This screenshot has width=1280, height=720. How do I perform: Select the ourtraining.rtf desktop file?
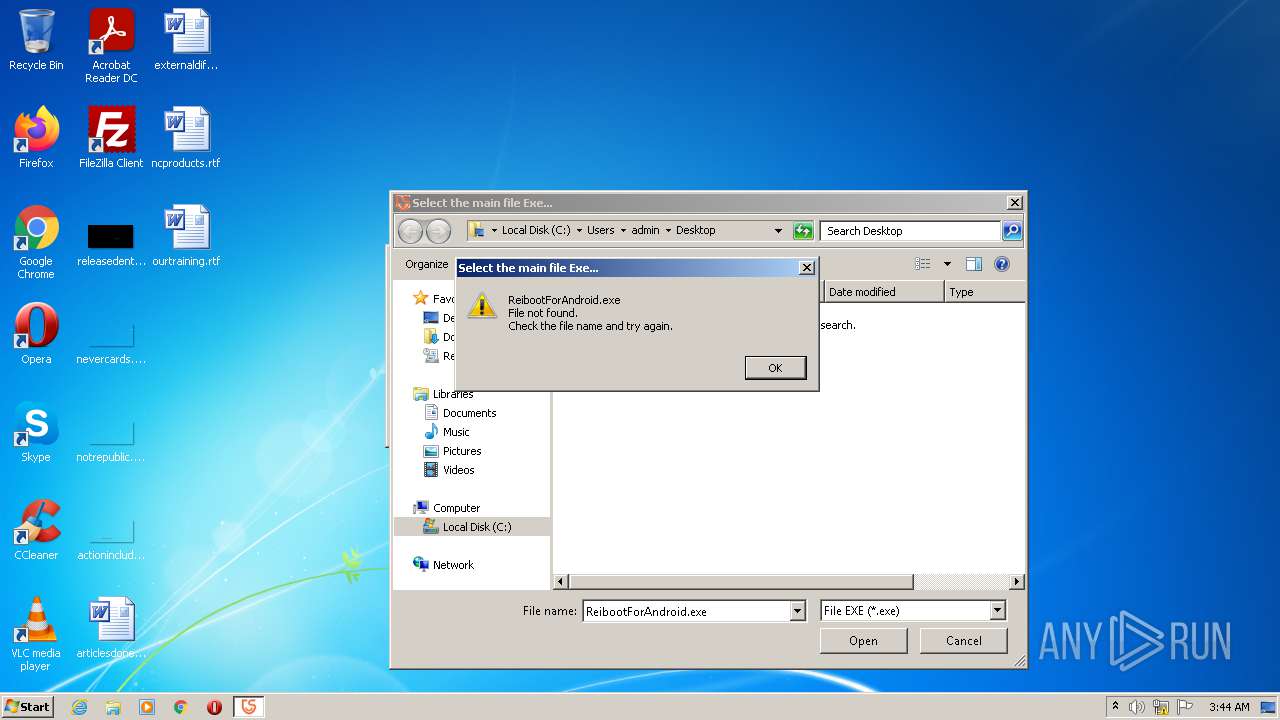tap(186, 236)
